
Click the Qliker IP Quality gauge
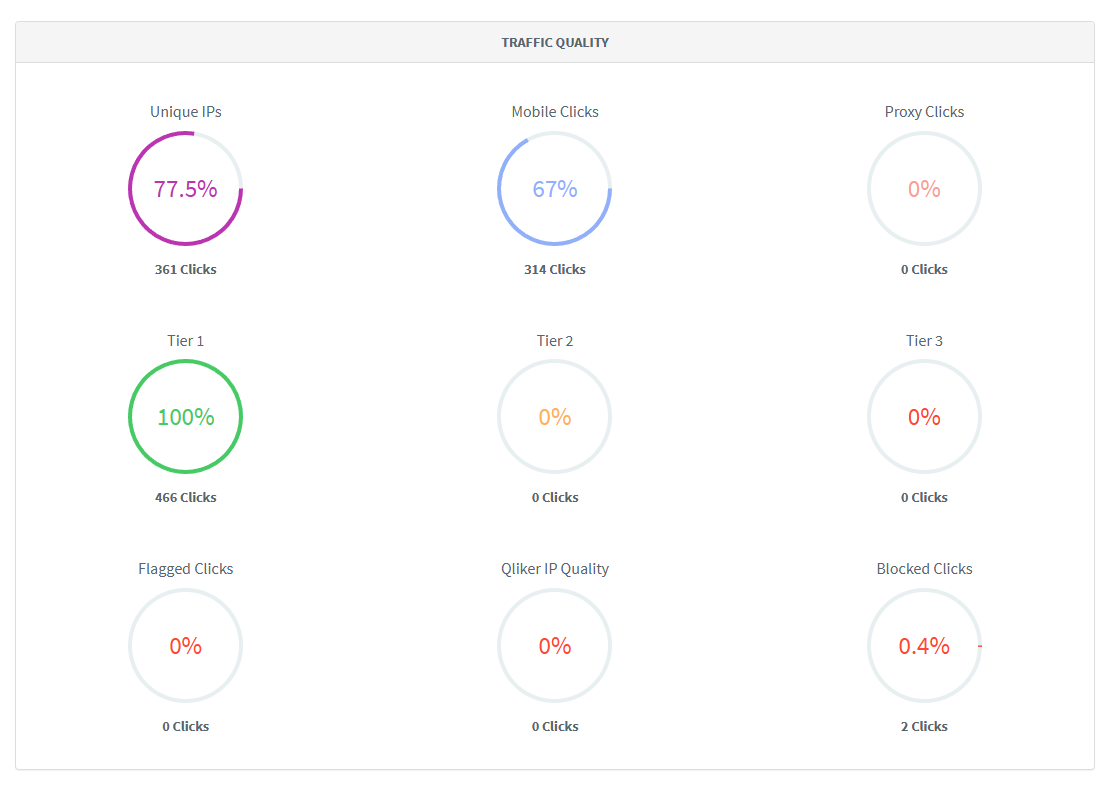tap(555, 646)
